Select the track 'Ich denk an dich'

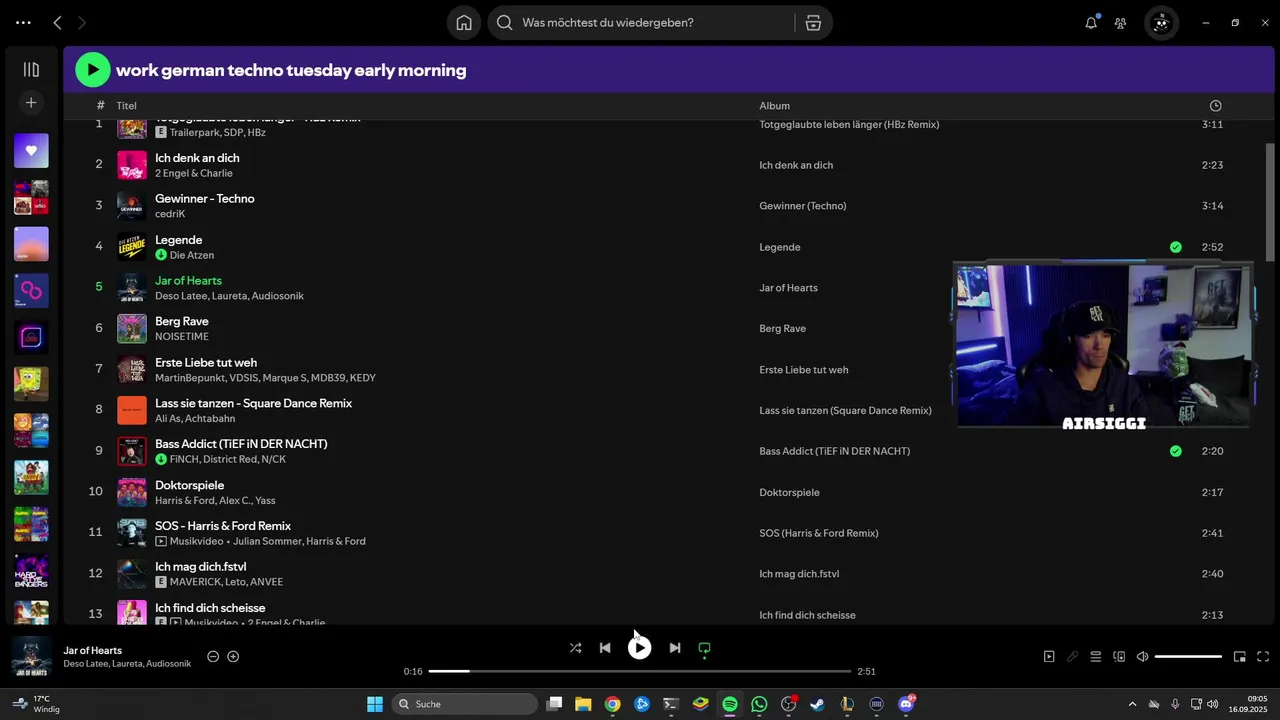point(197,158)
